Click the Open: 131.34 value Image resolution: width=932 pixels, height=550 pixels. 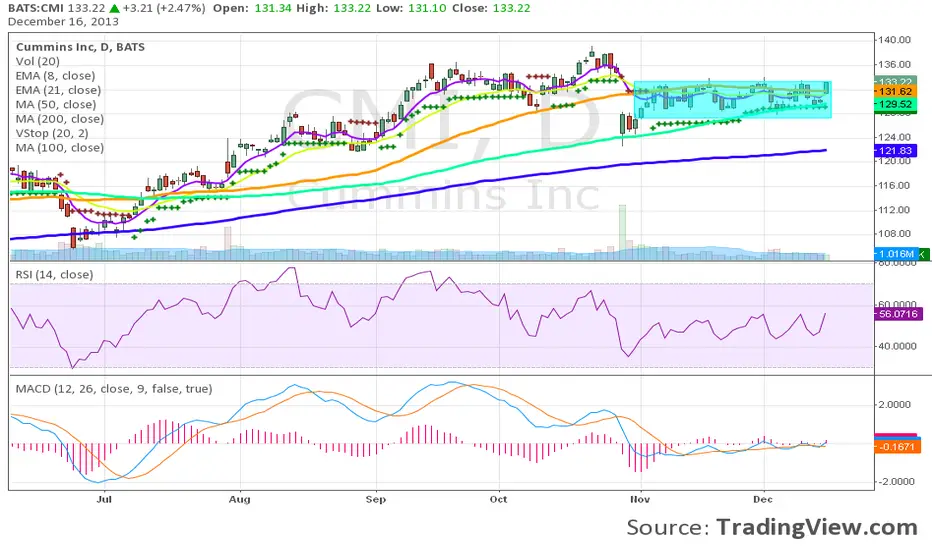click(x=252, y=8)
